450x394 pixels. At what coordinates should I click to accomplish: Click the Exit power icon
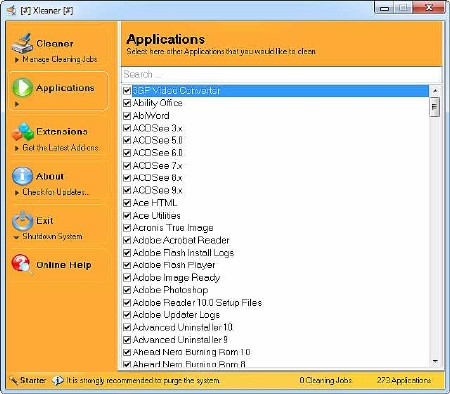pyautogui.click(x=22, y=220)
